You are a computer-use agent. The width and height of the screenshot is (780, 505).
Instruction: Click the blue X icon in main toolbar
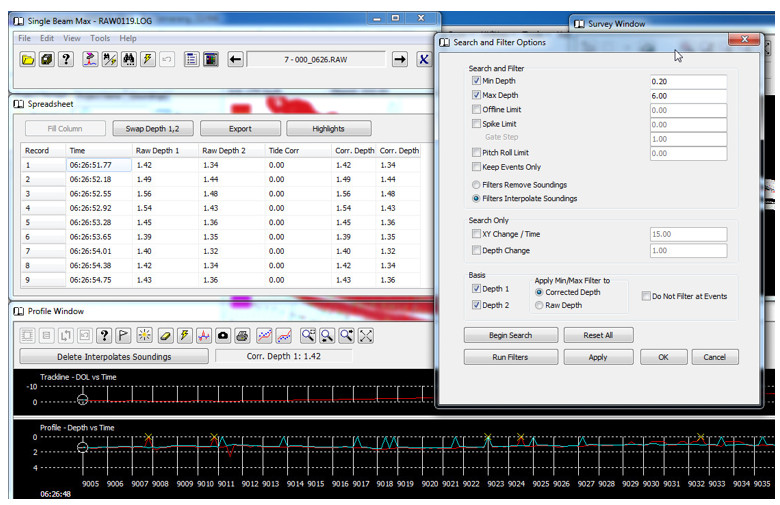click(424, 60)
